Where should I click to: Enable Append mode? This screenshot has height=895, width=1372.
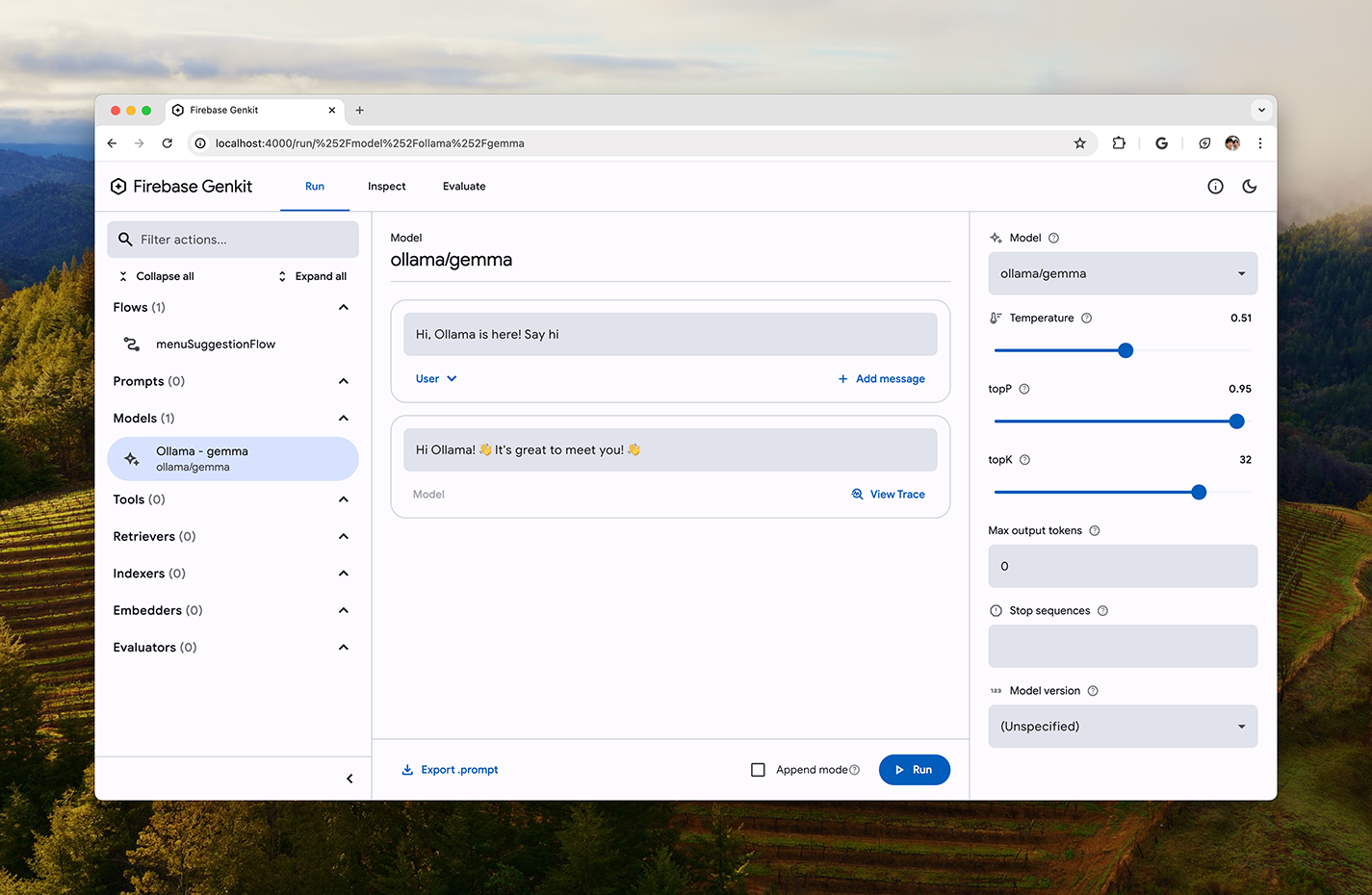(758, 769)
